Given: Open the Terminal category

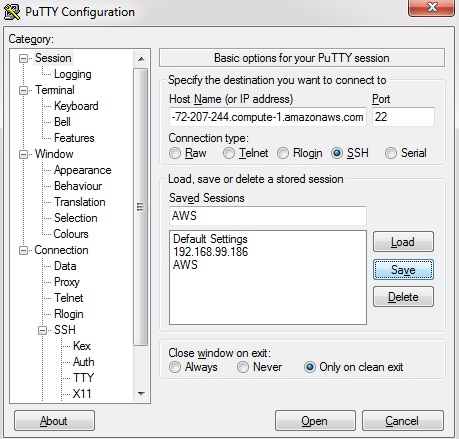Looking at the screenshot, I should pyautogui.click(x=55, y=90).
